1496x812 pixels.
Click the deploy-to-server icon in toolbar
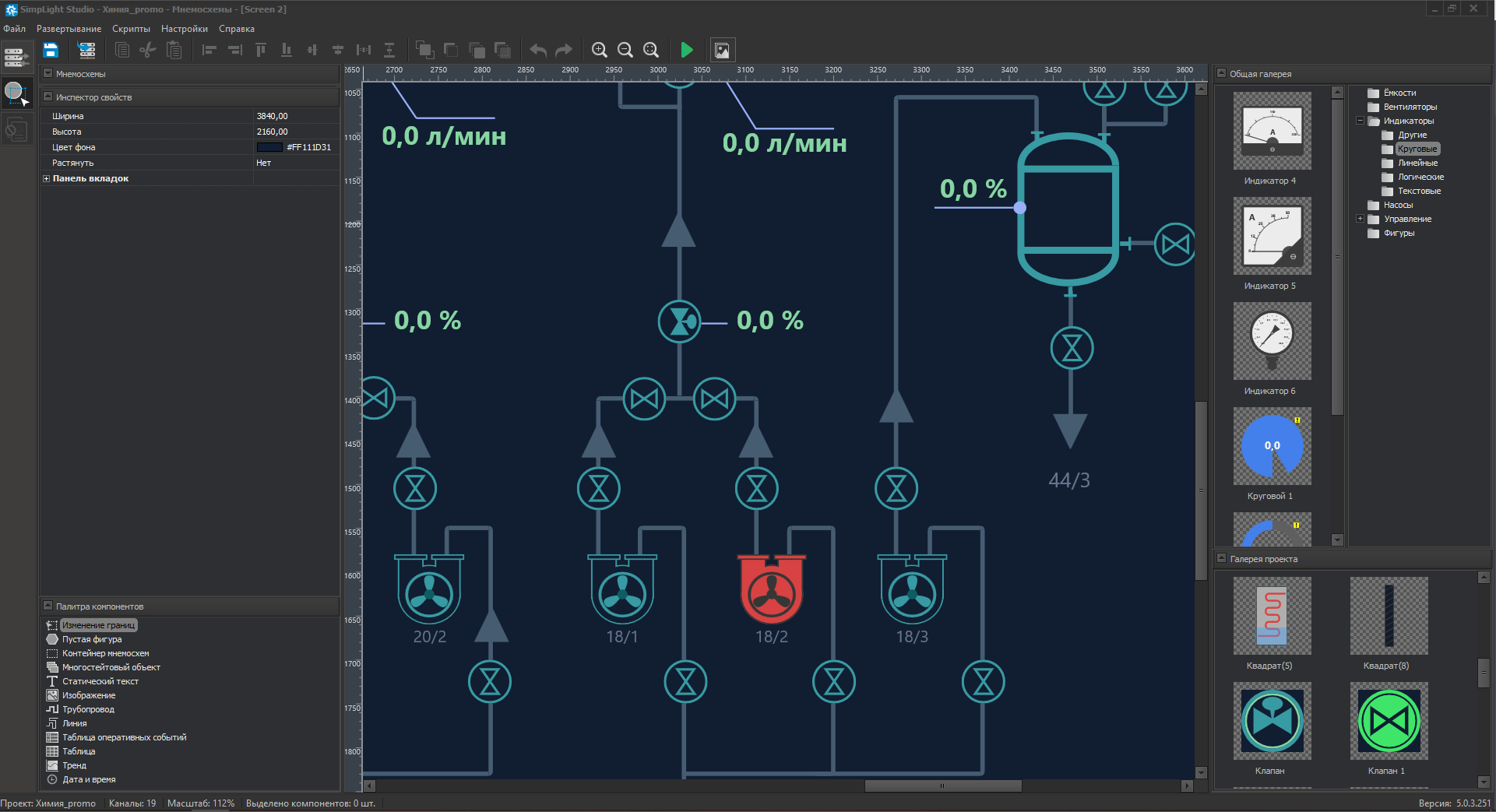(86, 51)
